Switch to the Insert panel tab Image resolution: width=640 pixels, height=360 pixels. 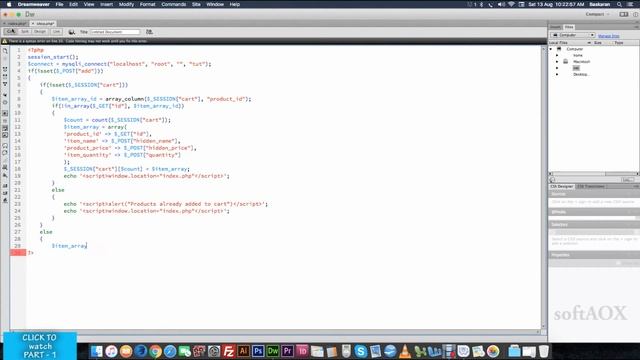coord(556,27)
